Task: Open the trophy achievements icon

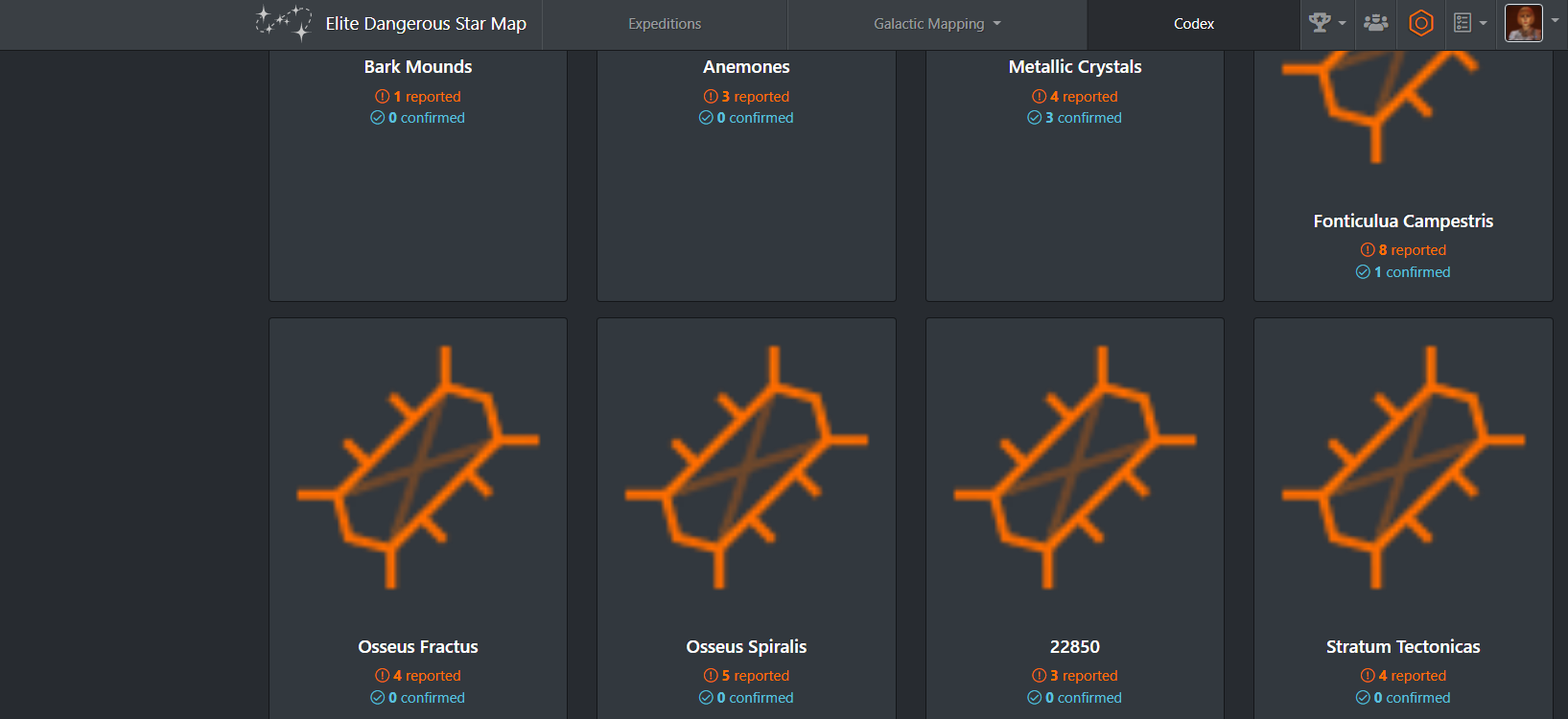Action: point(1320,22)
